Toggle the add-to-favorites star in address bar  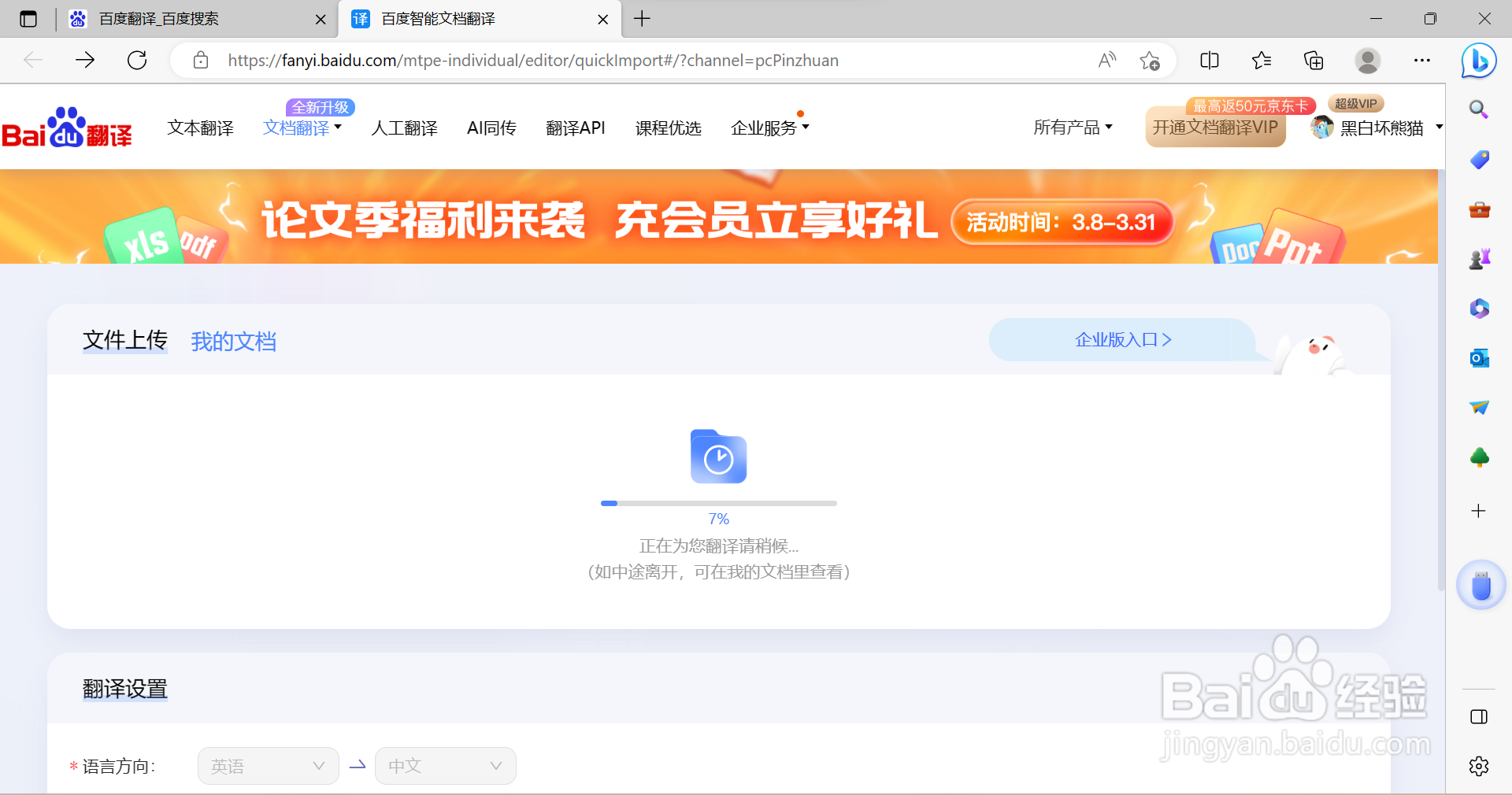[x=1149, y=60]
